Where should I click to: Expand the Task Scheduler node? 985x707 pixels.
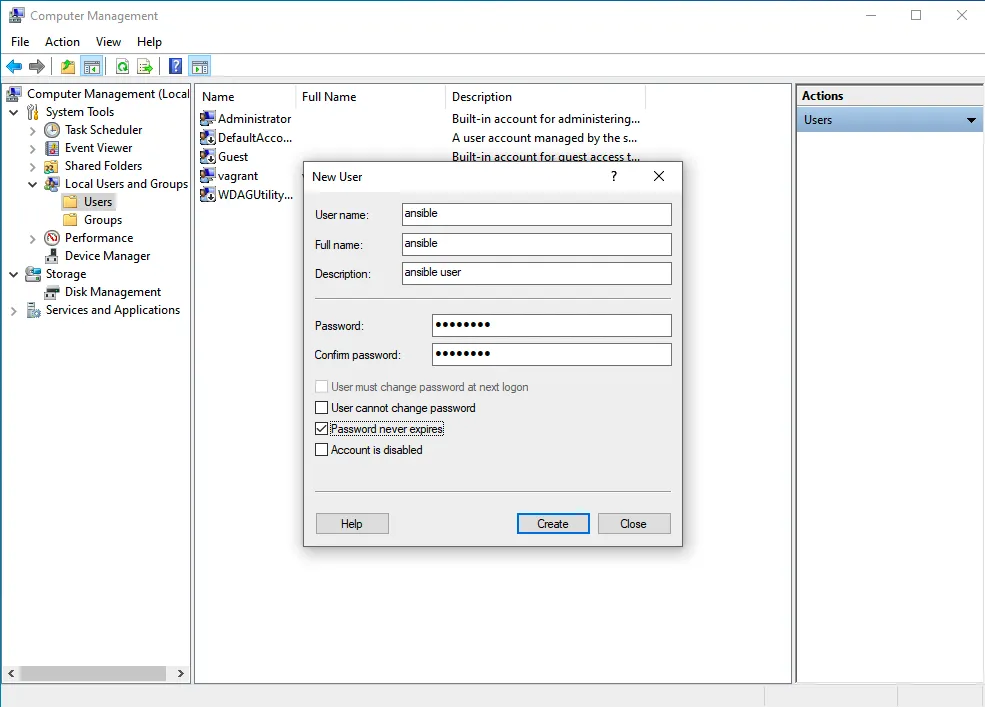(x=33, y=131)
